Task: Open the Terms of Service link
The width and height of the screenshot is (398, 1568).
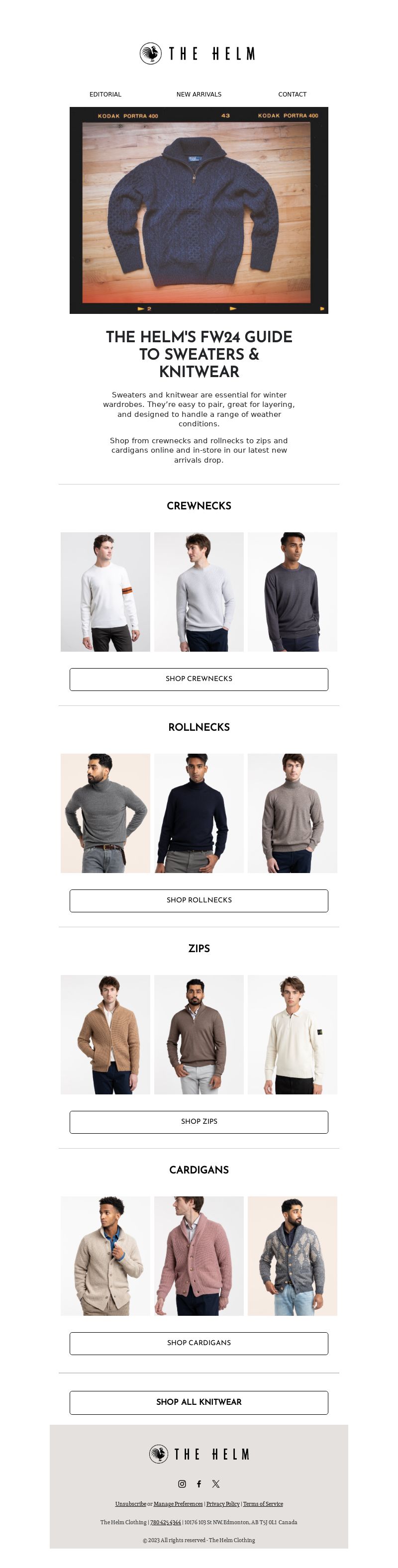Action: coord(263,1503)
